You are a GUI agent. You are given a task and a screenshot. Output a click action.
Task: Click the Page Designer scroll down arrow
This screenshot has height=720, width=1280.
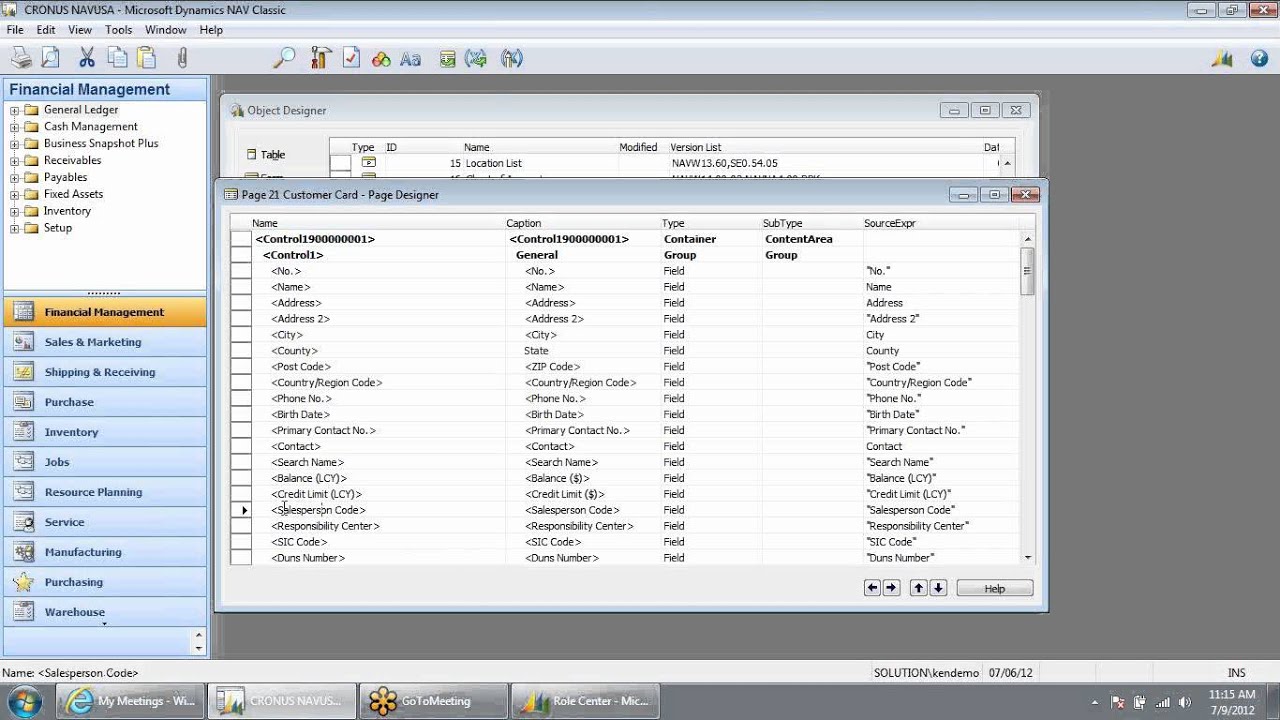(x=1027, y=557)
